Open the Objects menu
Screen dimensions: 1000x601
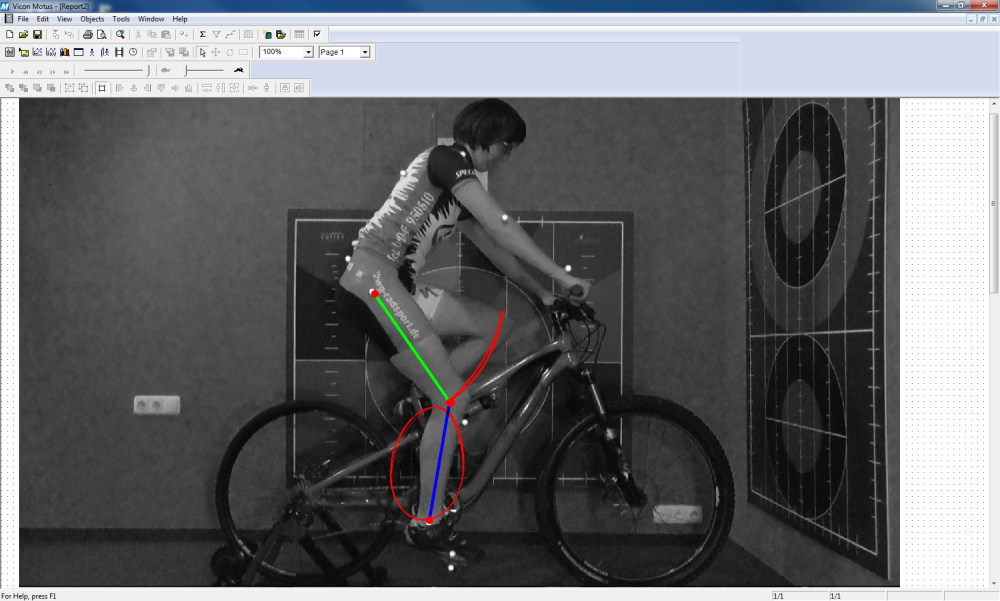point(92,19)
